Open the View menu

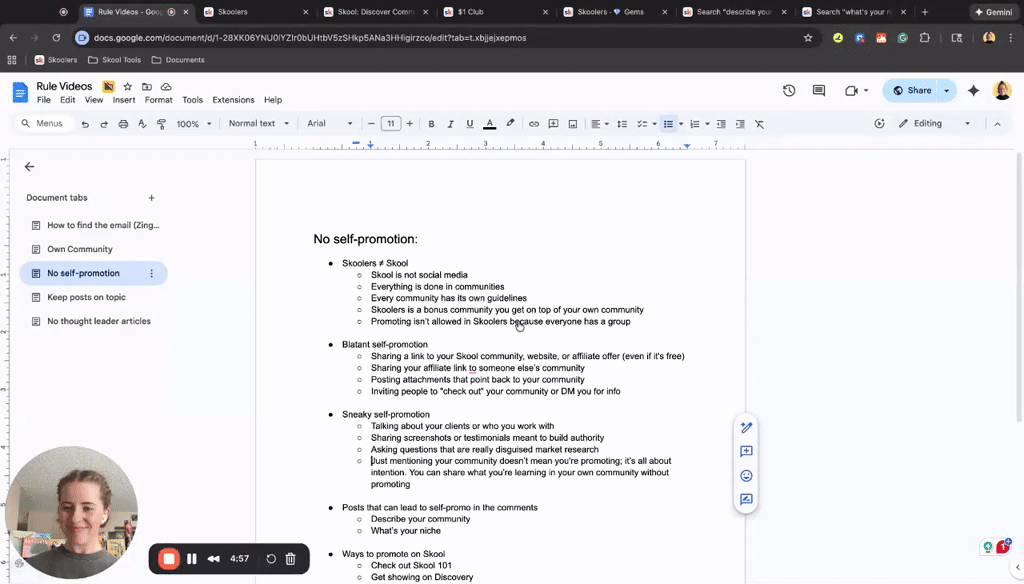pos(94,100)
